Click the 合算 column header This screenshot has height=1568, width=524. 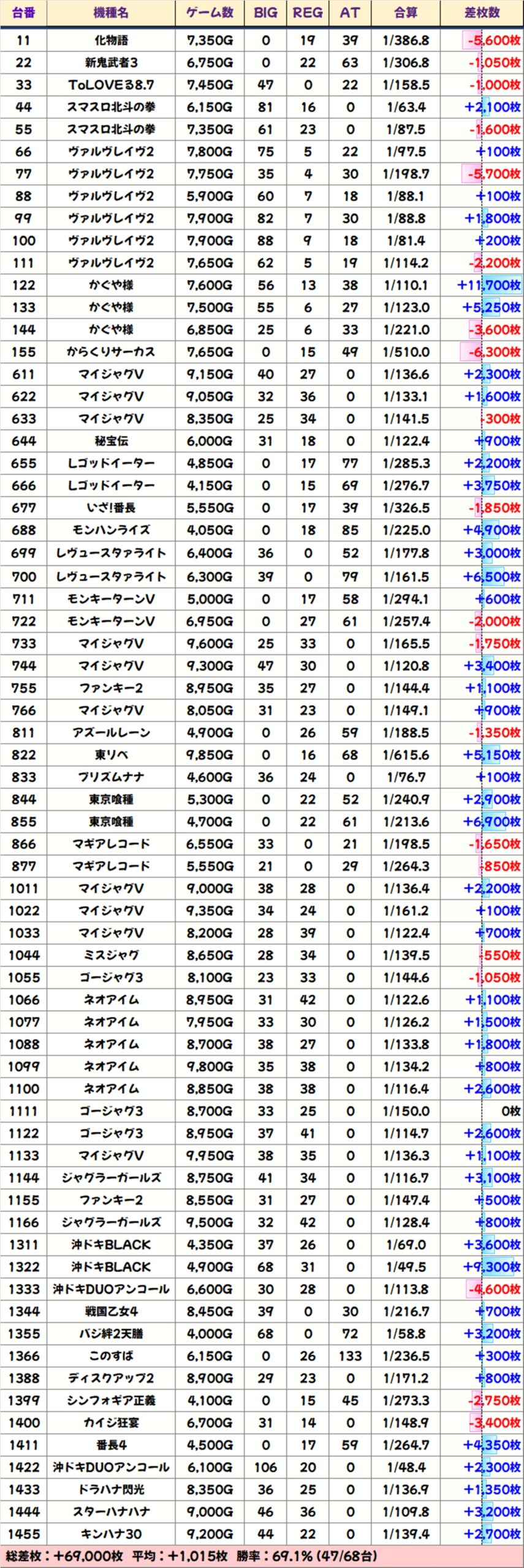point(406,13)
